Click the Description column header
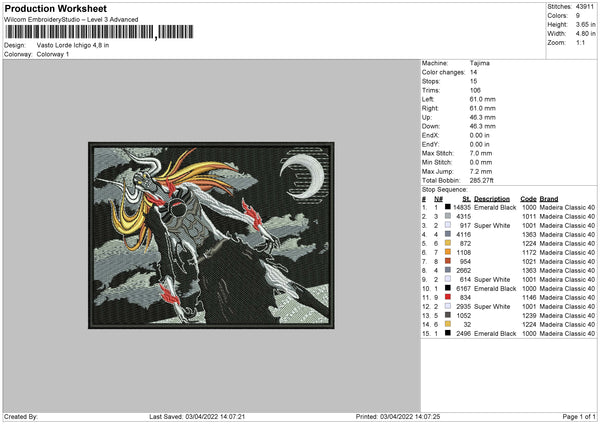 (x=492, y=199)
